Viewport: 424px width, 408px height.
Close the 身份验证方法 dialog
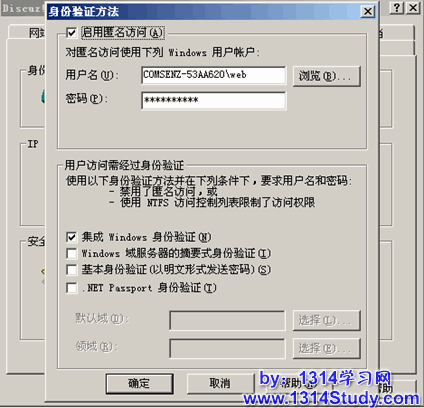tap(368, 12)
